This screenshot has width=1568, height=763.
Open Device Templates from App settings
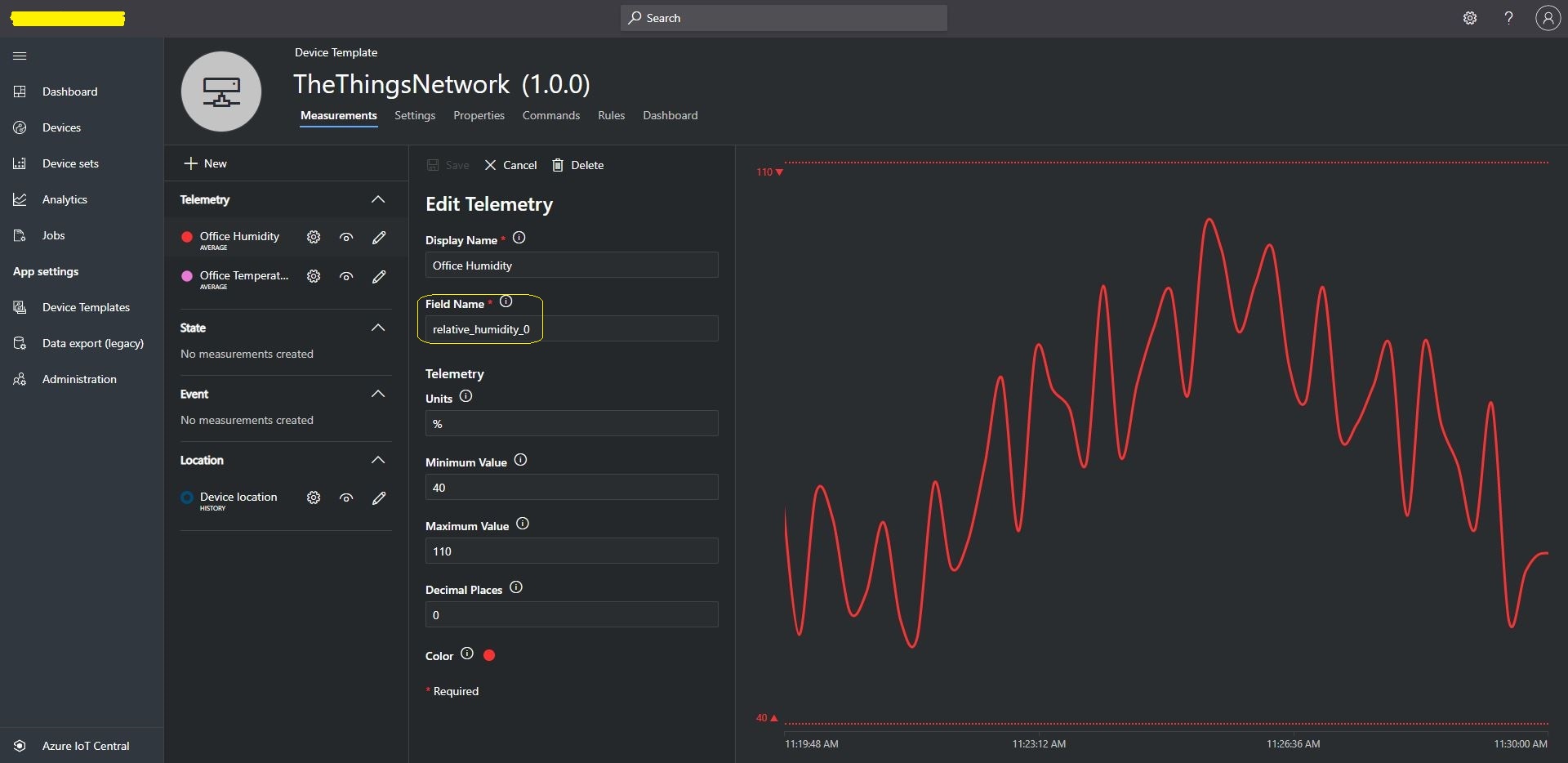tap(86, 307)
